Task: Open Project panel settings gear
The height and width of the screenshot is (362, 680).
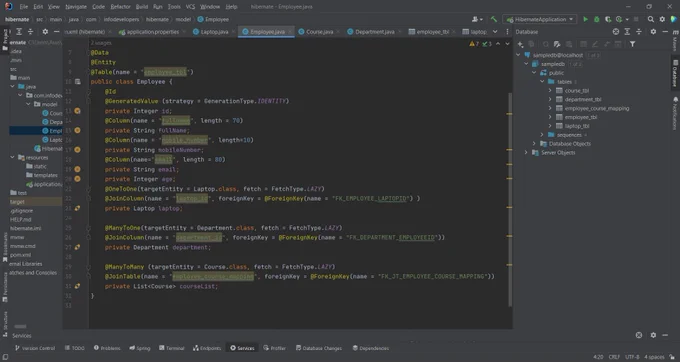Action: [x=45, y=32]
